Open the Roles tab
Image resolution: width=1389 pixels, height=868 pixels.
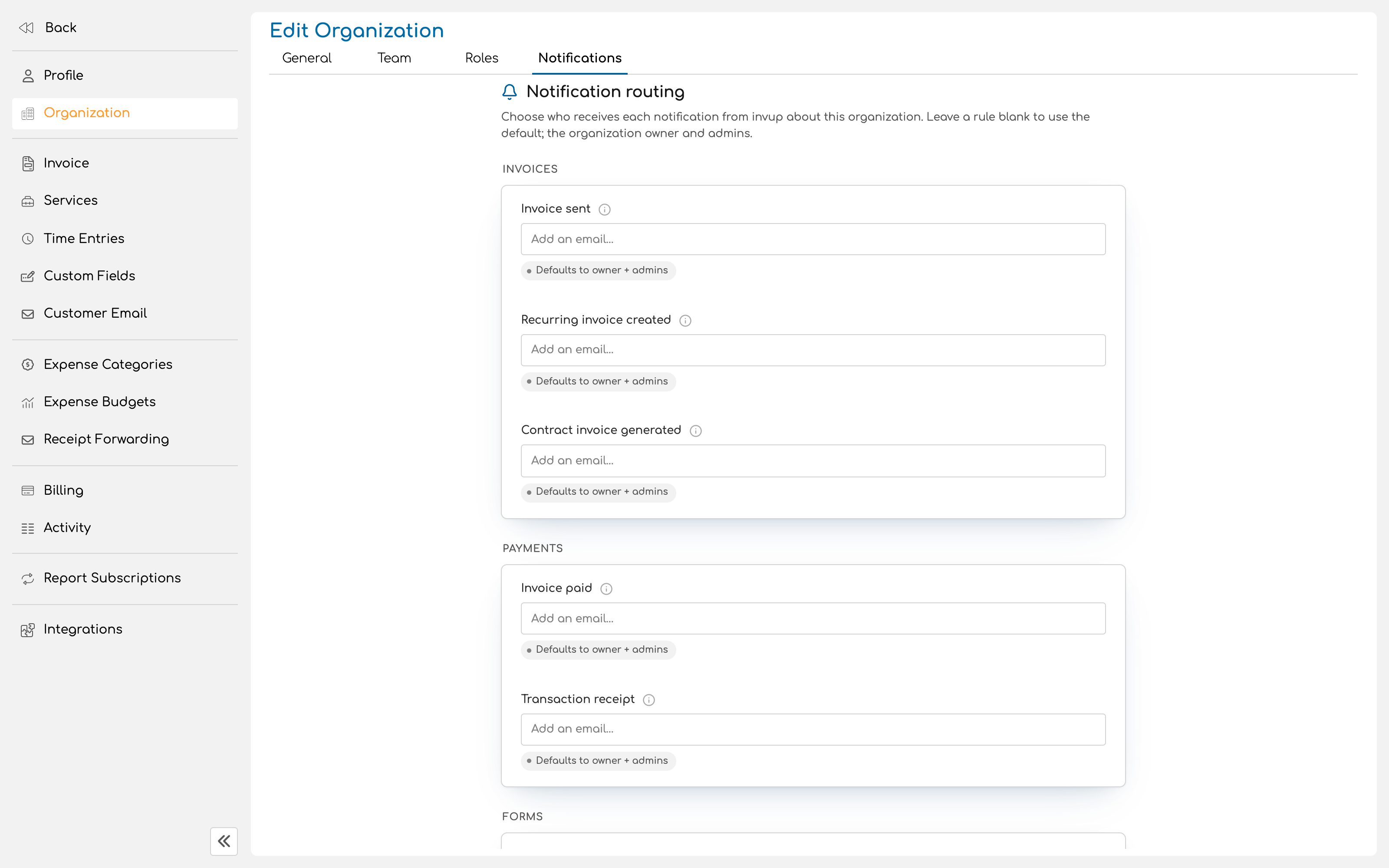coord(481,58)
